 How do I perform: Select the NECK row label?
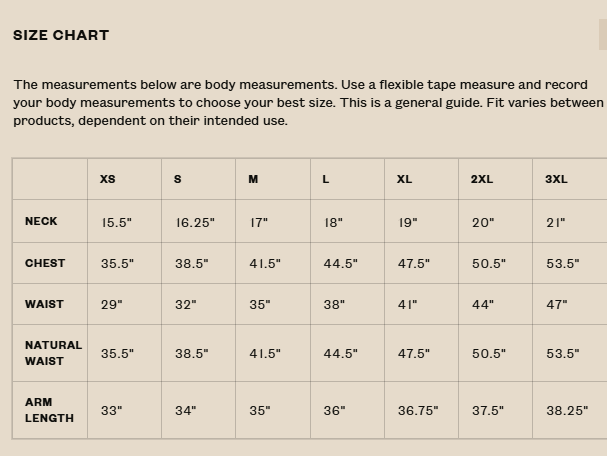(x=41, y=221)
